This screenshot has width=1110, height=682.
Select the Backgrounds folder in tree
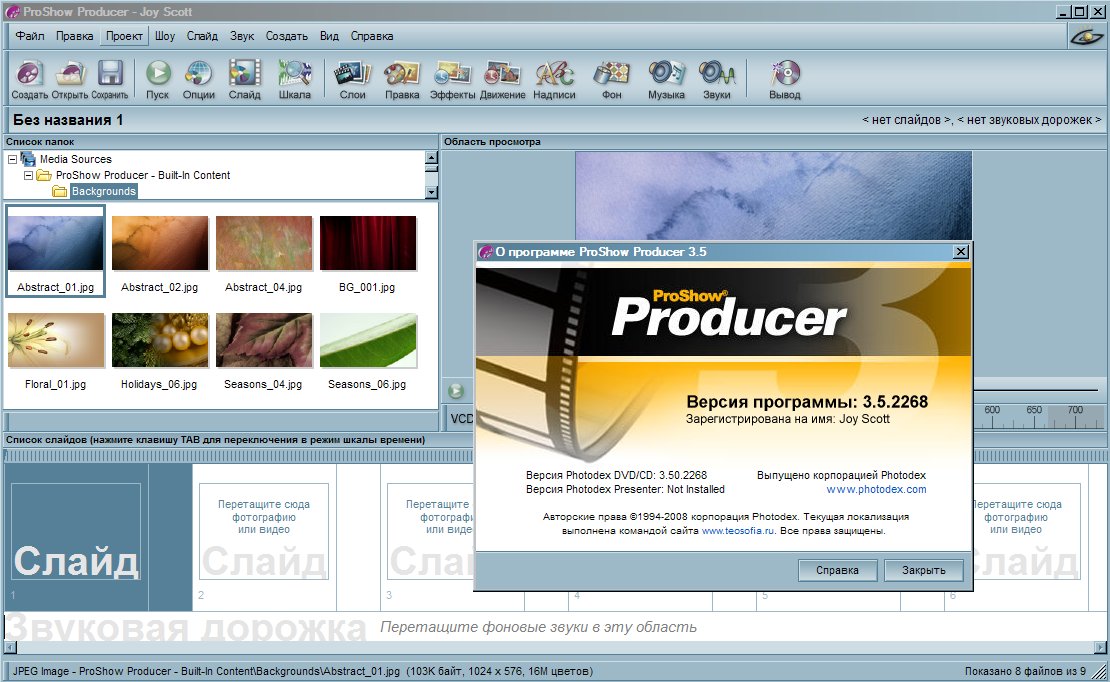[103, 191]
